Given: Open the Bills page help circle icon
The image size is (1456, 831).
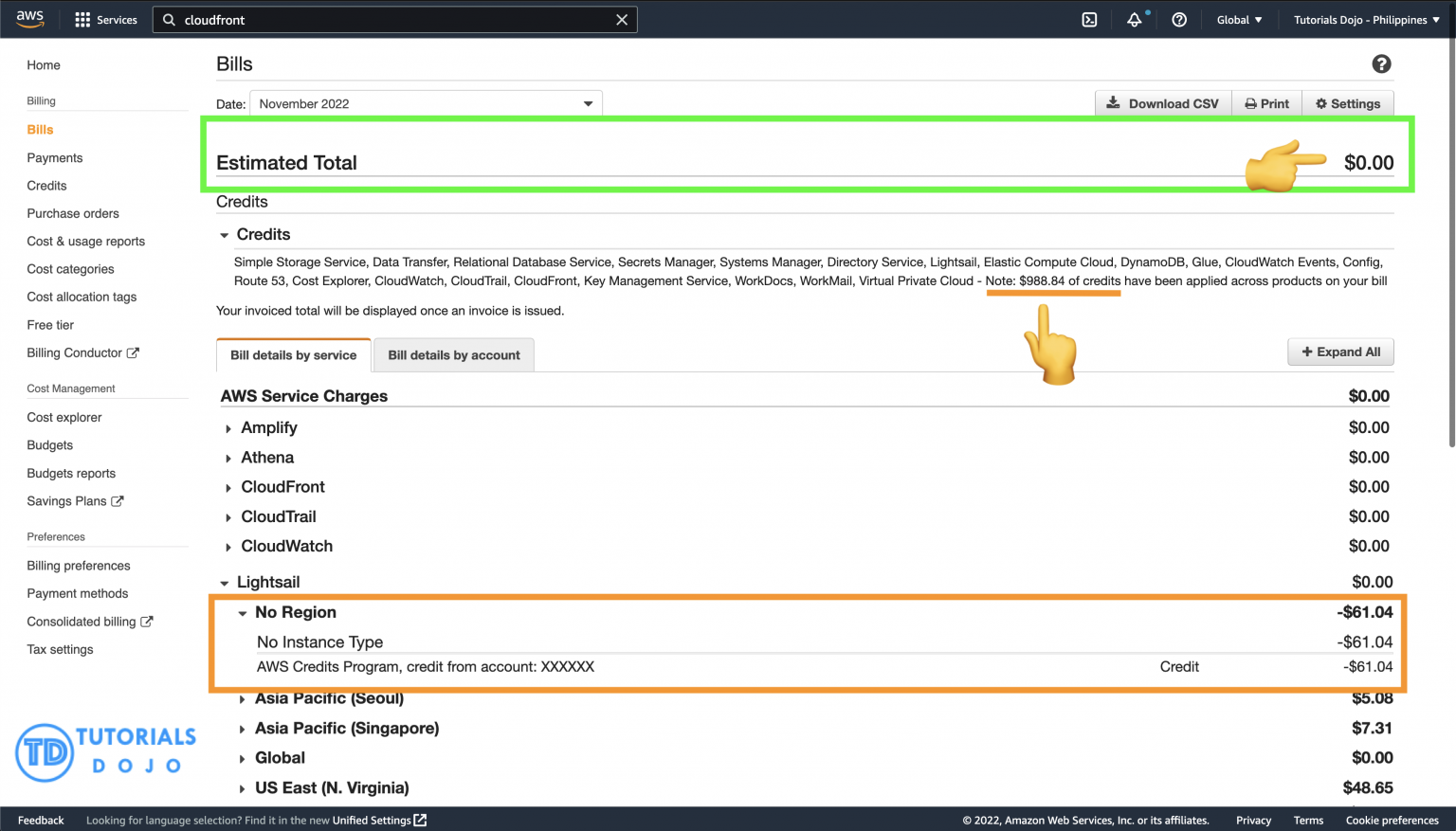Looking at the screenshot, I should 1381,63.
